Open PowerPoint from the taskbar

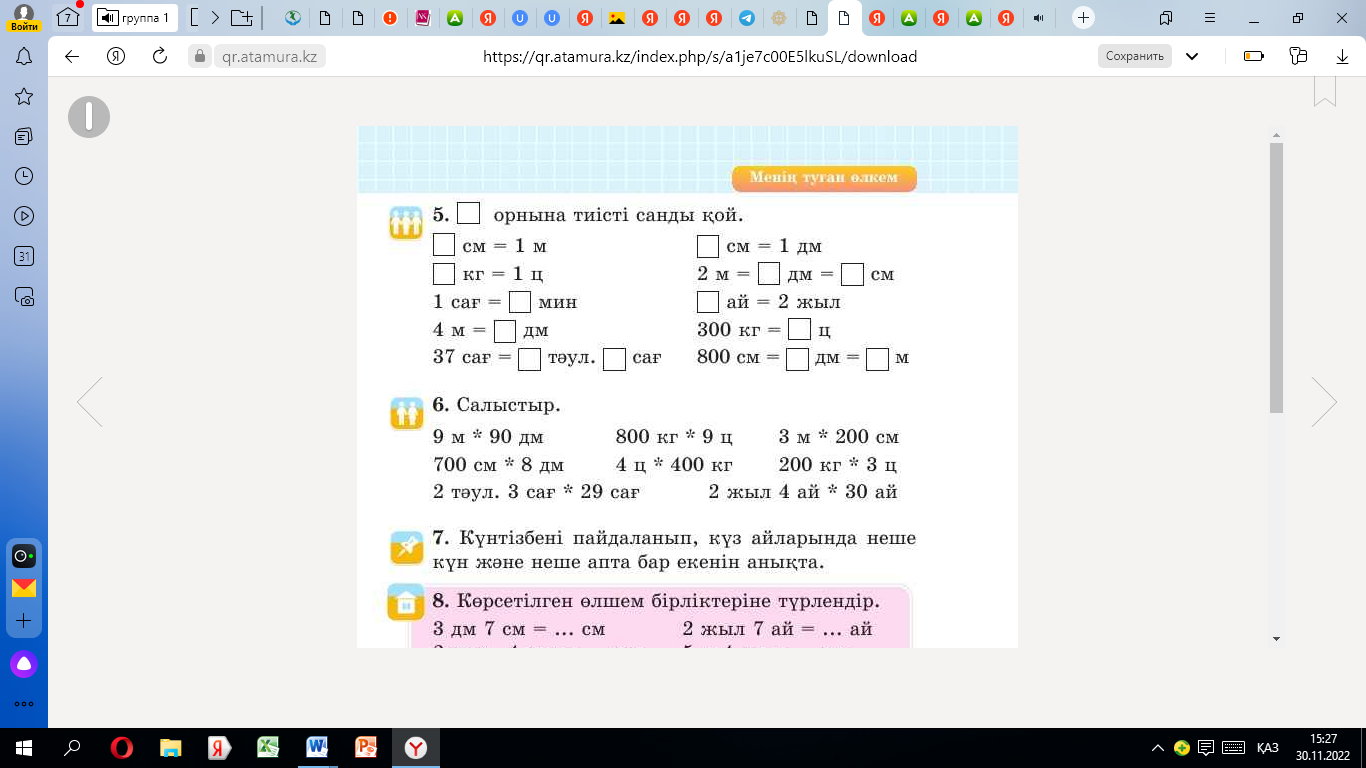point(366,748)
